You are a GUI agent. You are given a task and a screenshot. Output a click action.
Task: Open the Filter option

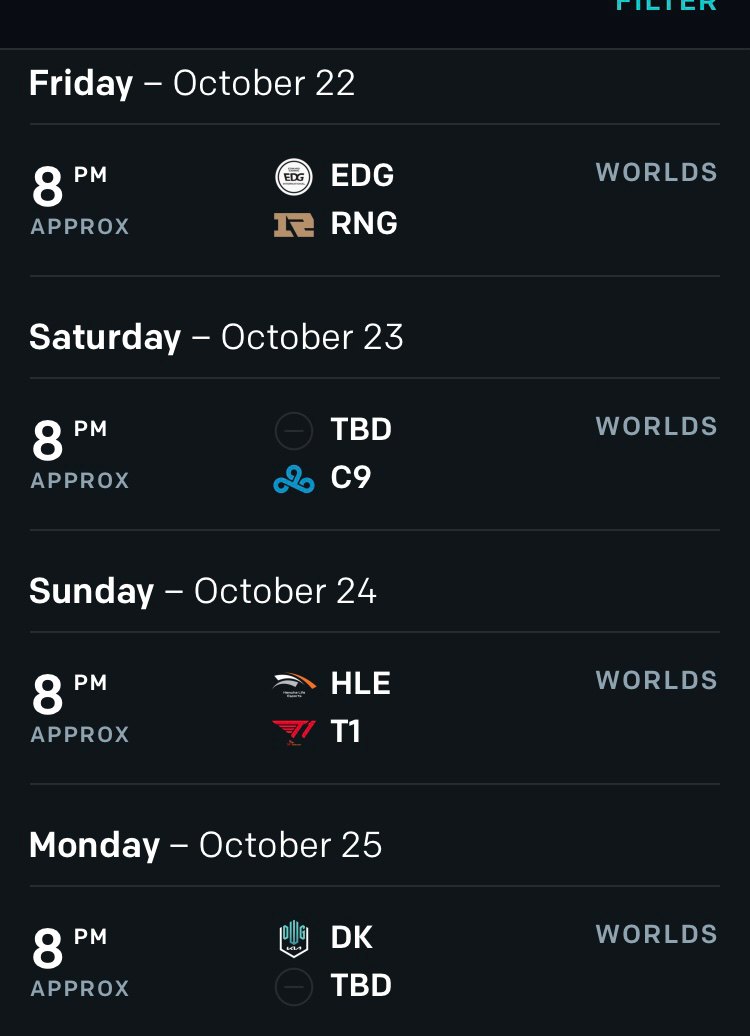point(666,6)
